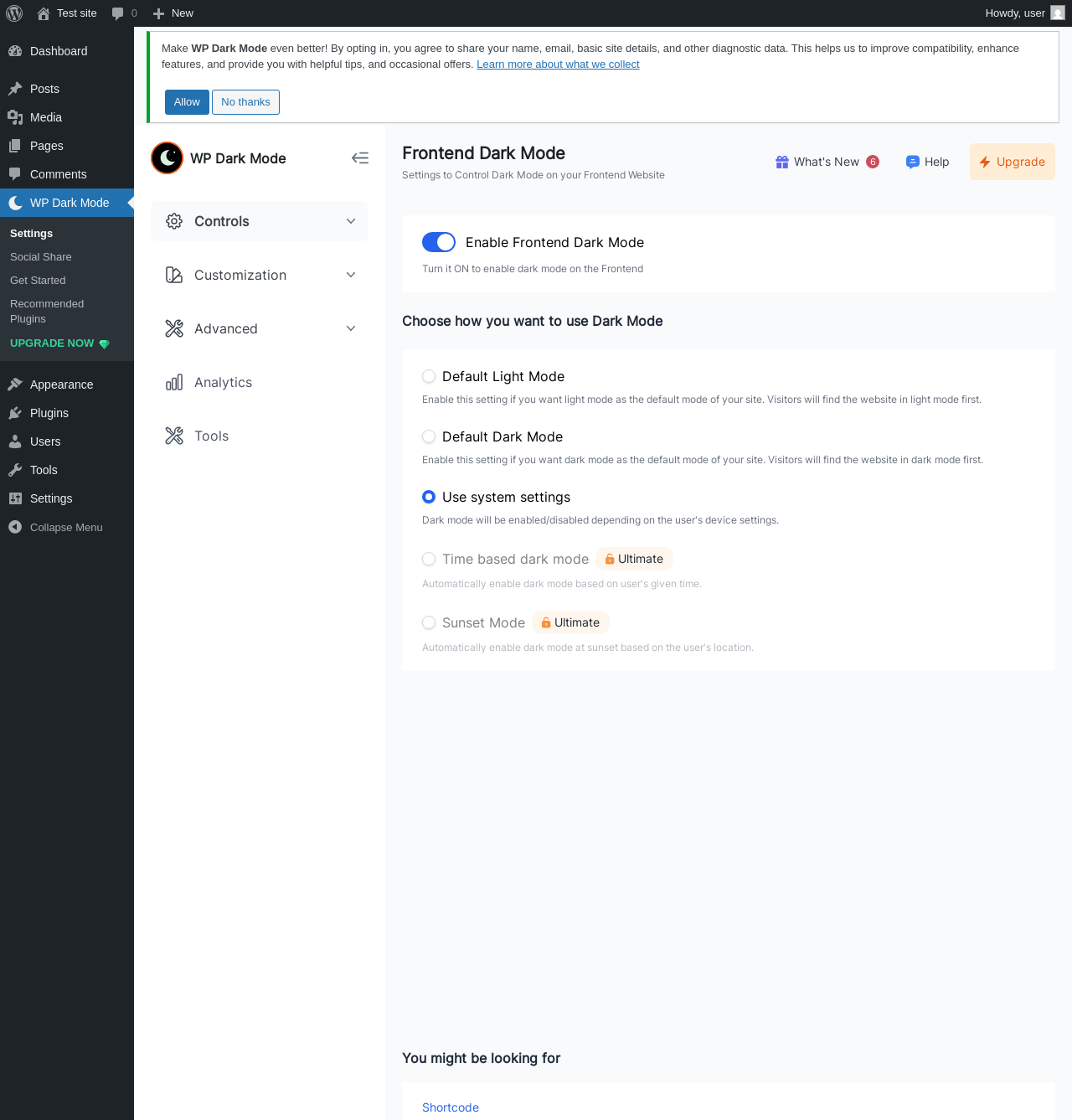Click the green diamond beside UPGRADE NOW
The image size is (1072, 1120).
click(105, 343)
